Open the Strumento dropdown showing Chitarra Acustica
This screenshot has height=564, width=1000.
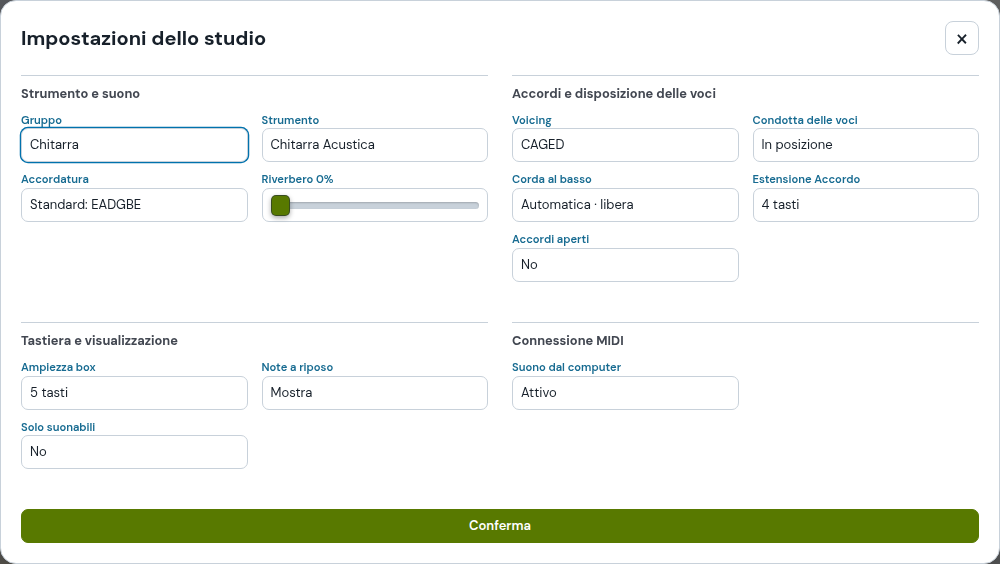[x=374, y=145]
